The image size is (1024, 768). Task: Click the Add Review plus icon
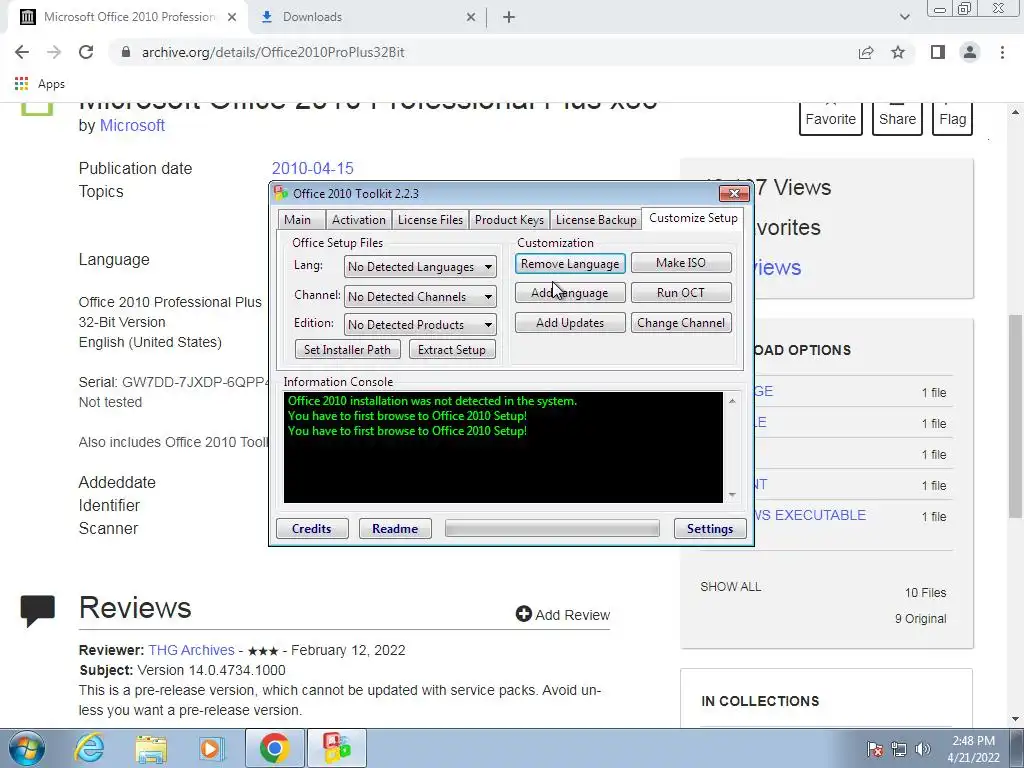click(x=523, y=614)
